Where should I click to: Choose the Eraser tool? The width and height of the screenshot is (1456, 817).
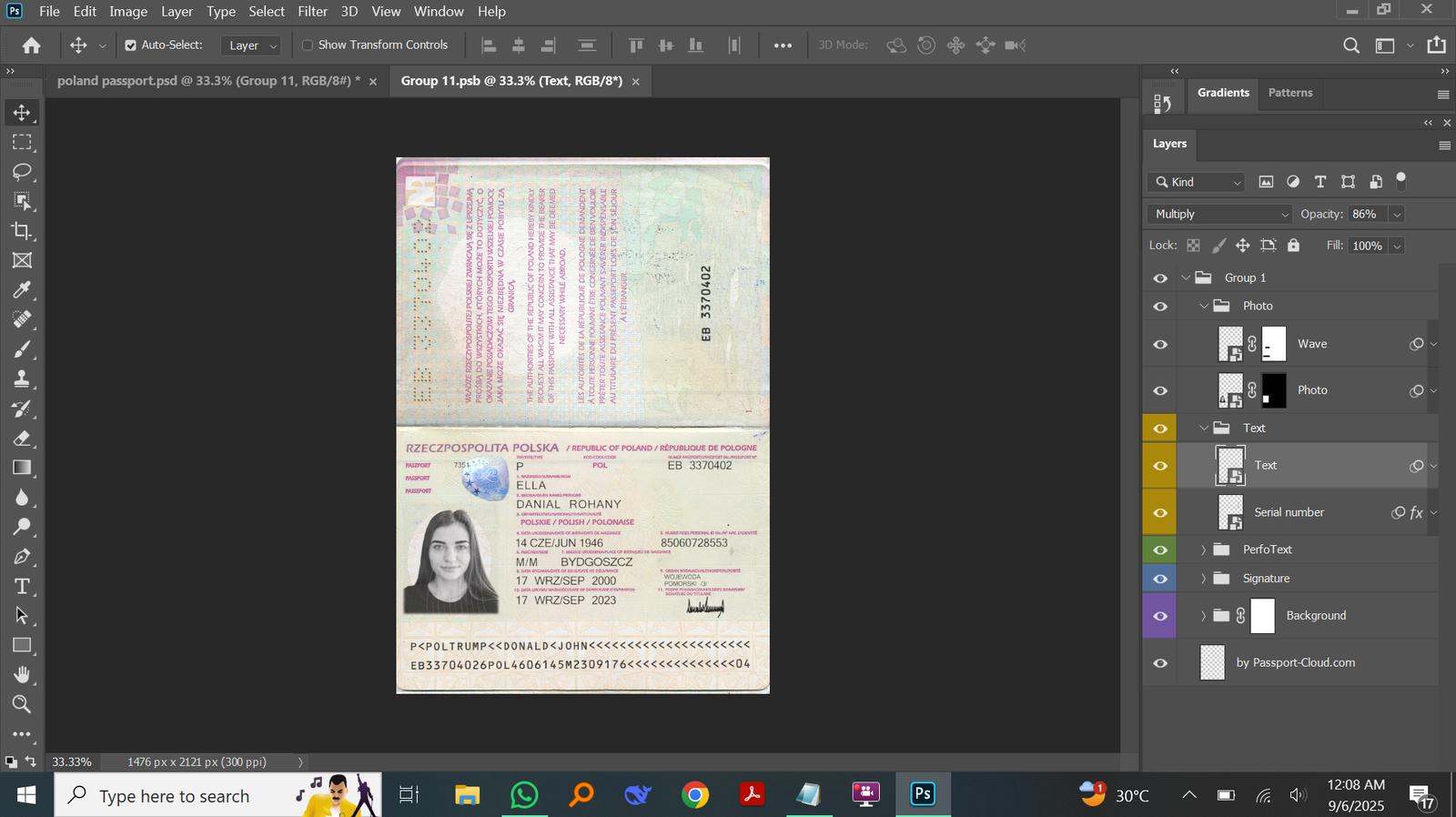[x=22, y=439]
